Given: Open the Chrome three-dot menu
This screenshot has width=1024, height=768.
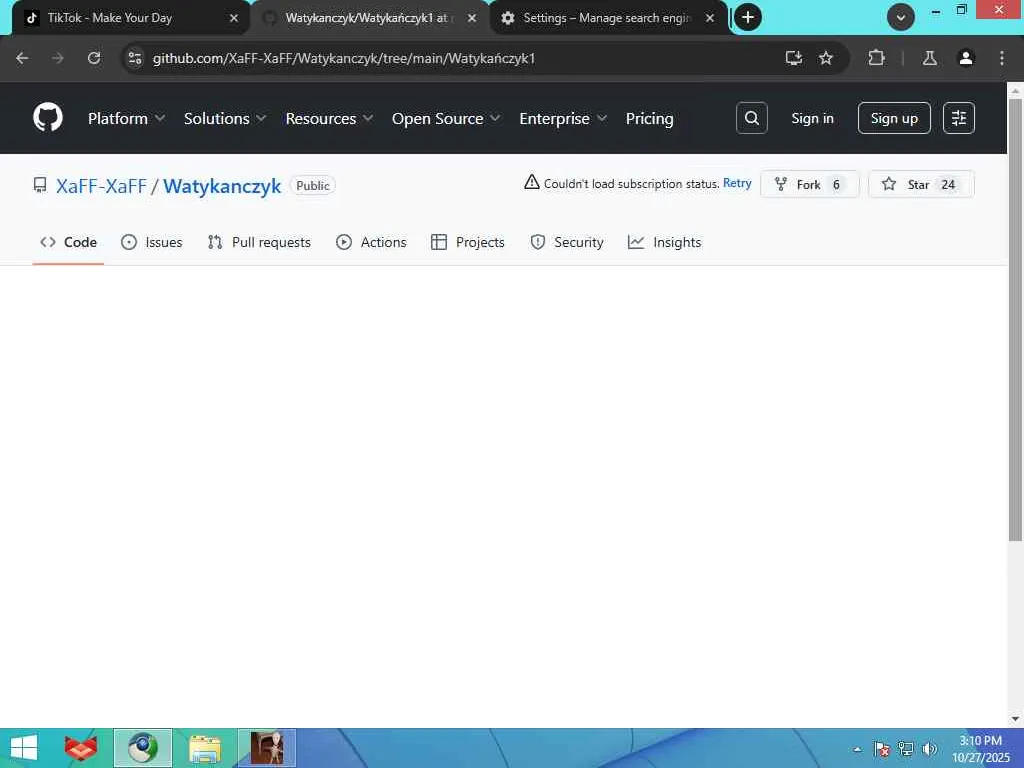Looking at the screenshot, I should coord(1002,58).
